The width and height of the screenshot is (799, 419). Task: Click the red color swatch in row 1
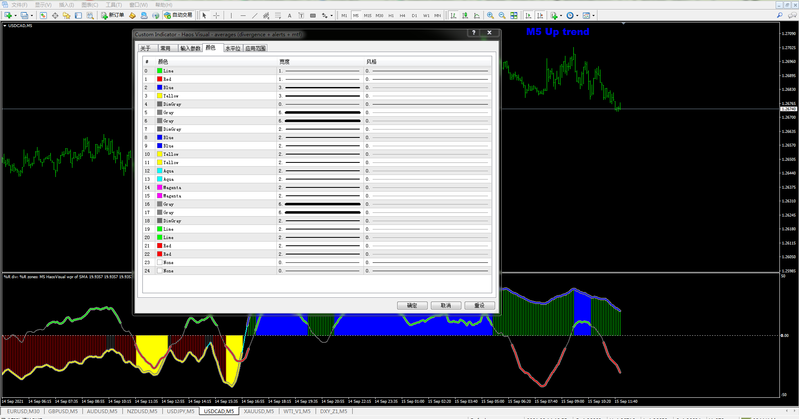pyautogui.click(x=160, y=79)
